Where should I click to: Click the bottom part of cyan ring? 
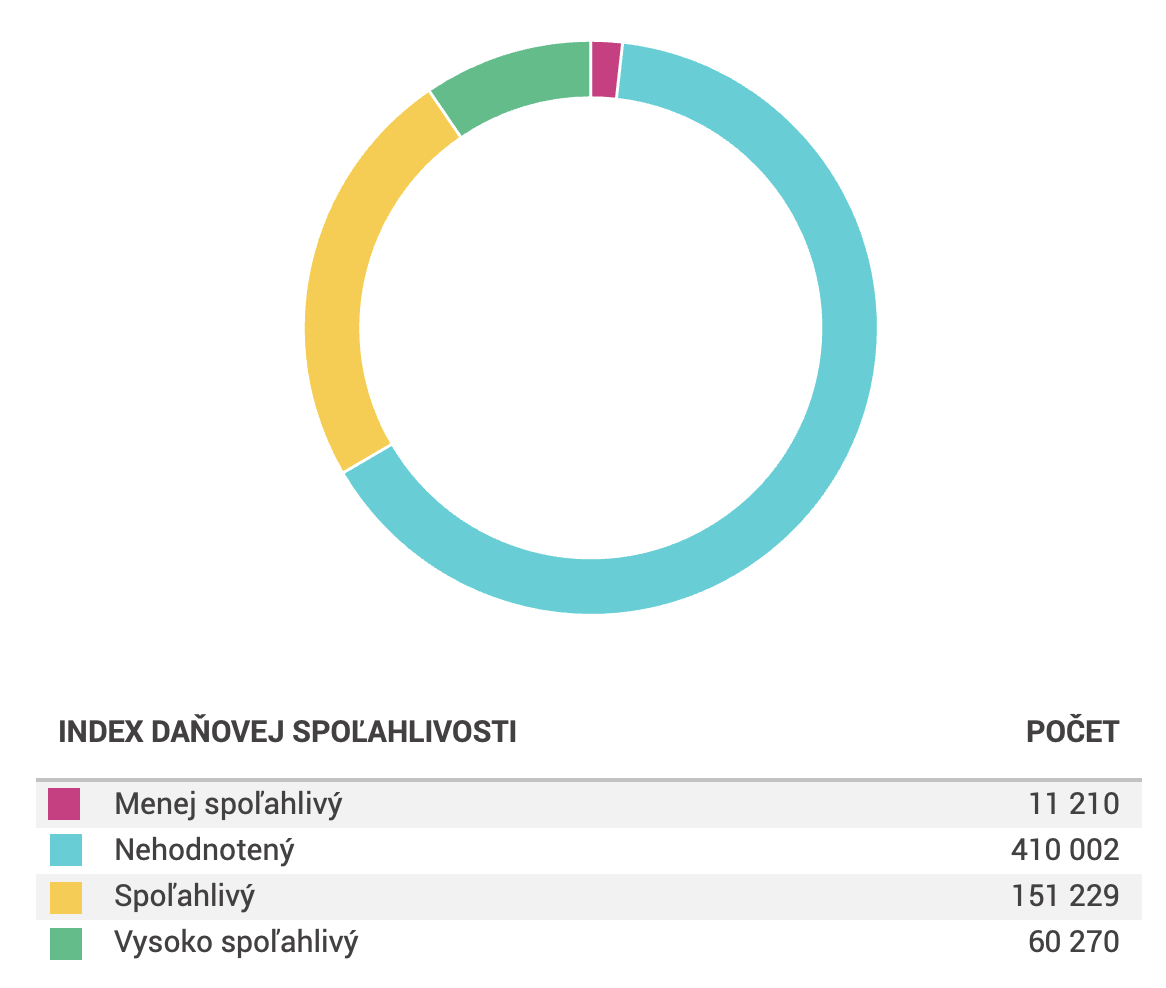591,587
